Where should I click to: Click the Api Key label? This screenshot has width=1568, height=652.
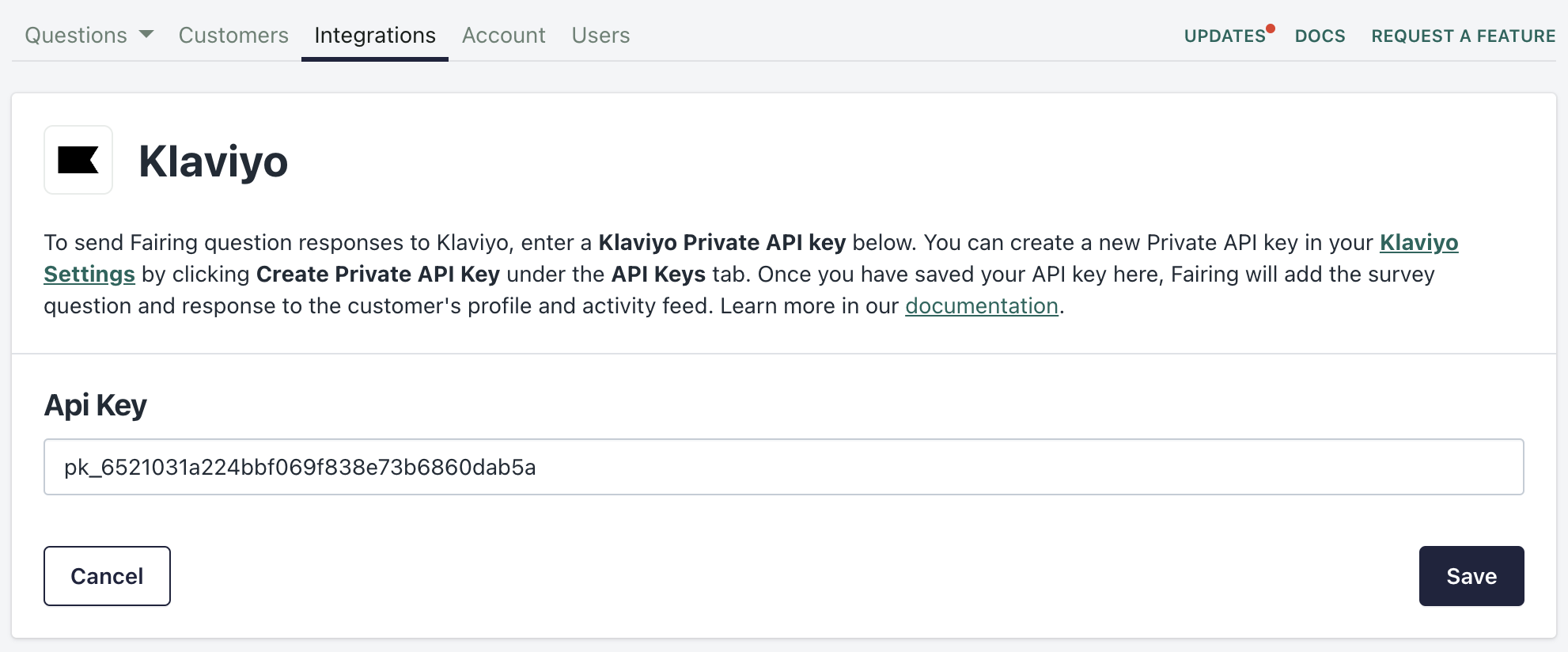coord(96,405)
